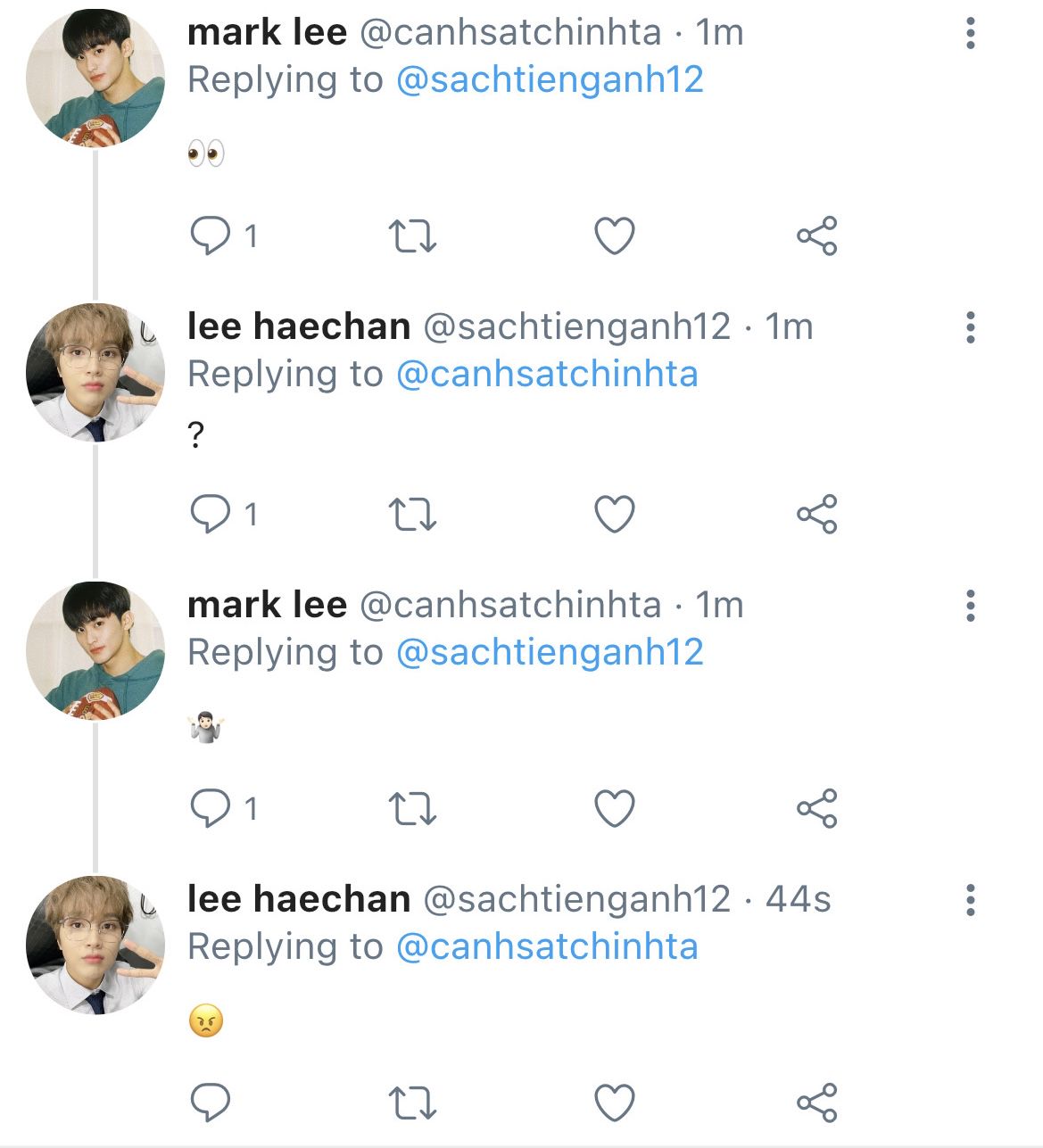Viewport: 1043px width, 1148px height.
Task: Reply to mark lee's eyes emoji tweet
Action: (211, 236)
